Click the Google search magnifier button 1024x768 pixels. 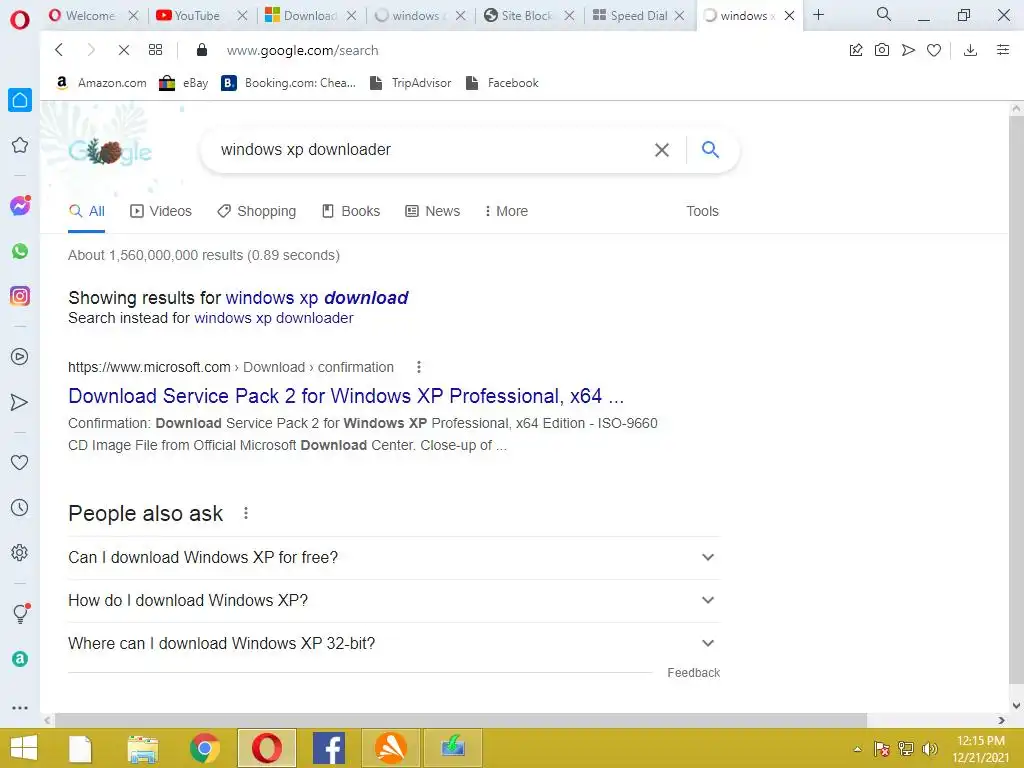[x=711, y=150]
